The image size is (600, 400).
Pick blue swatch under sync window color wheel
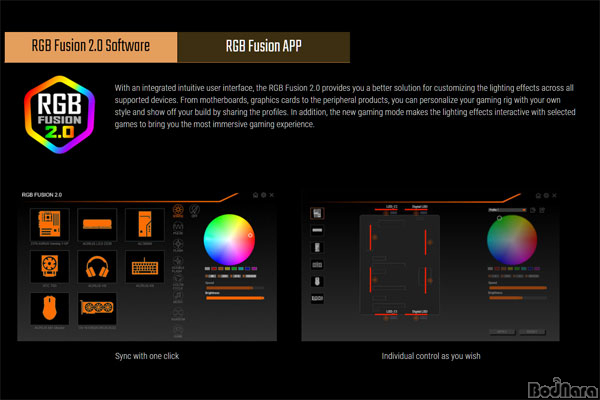[248, 269]
